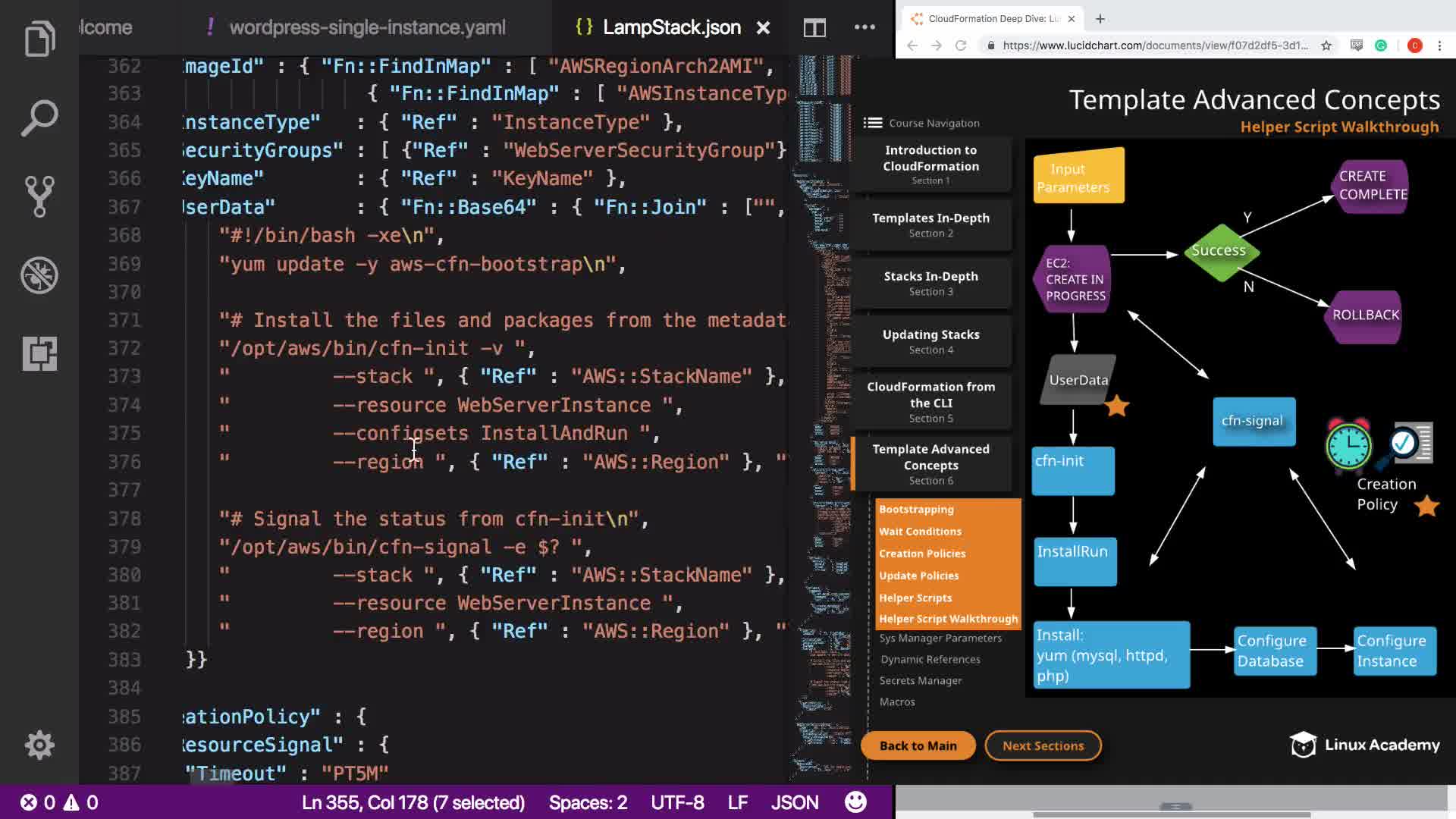Open the JSON language mode selector
Screen dimensions: 1456x819
[x=795, y=802]
